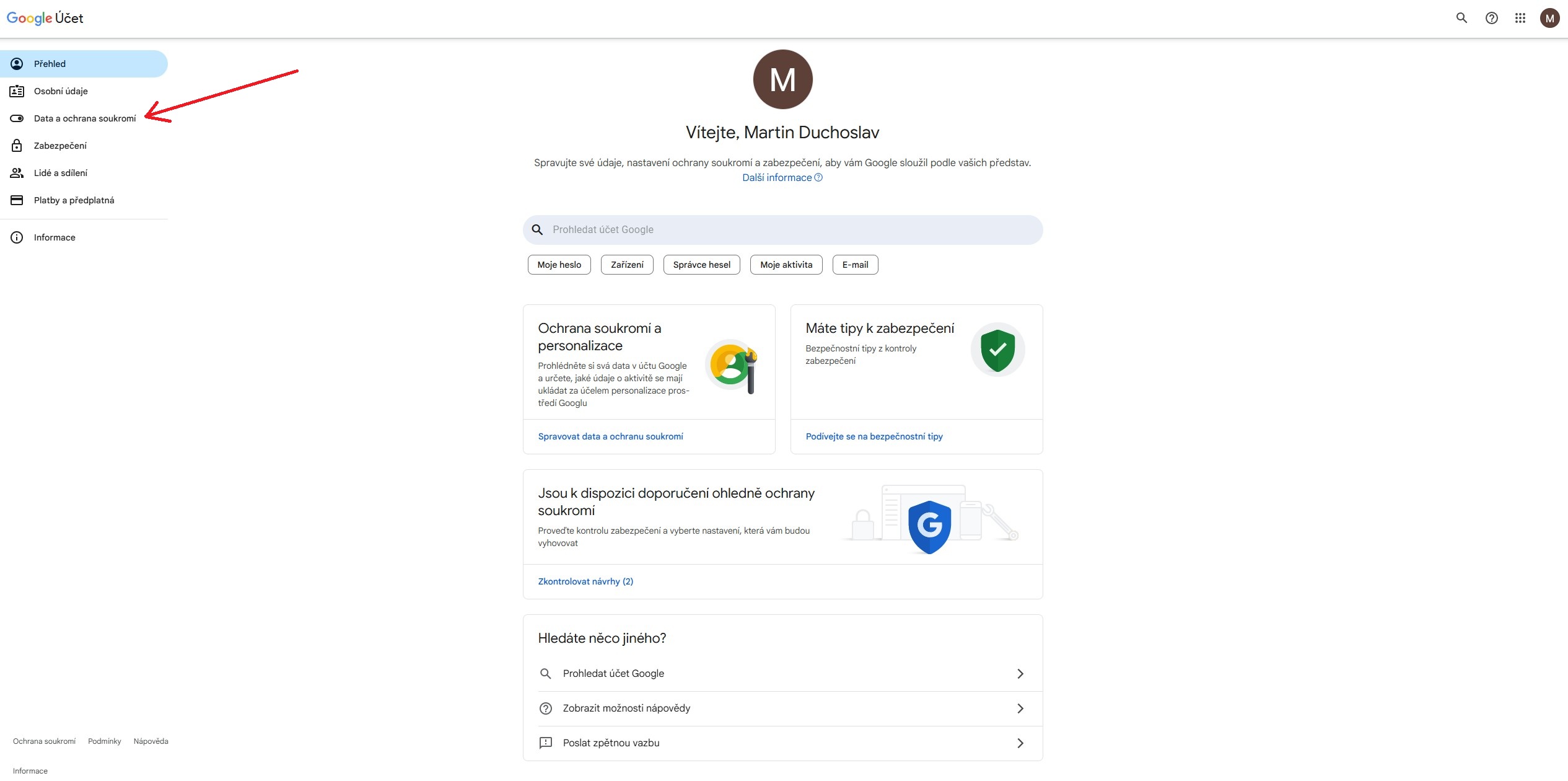Open the Google apps grid icon
This screenshot has height=781, width=1568.
point(1520,18)
